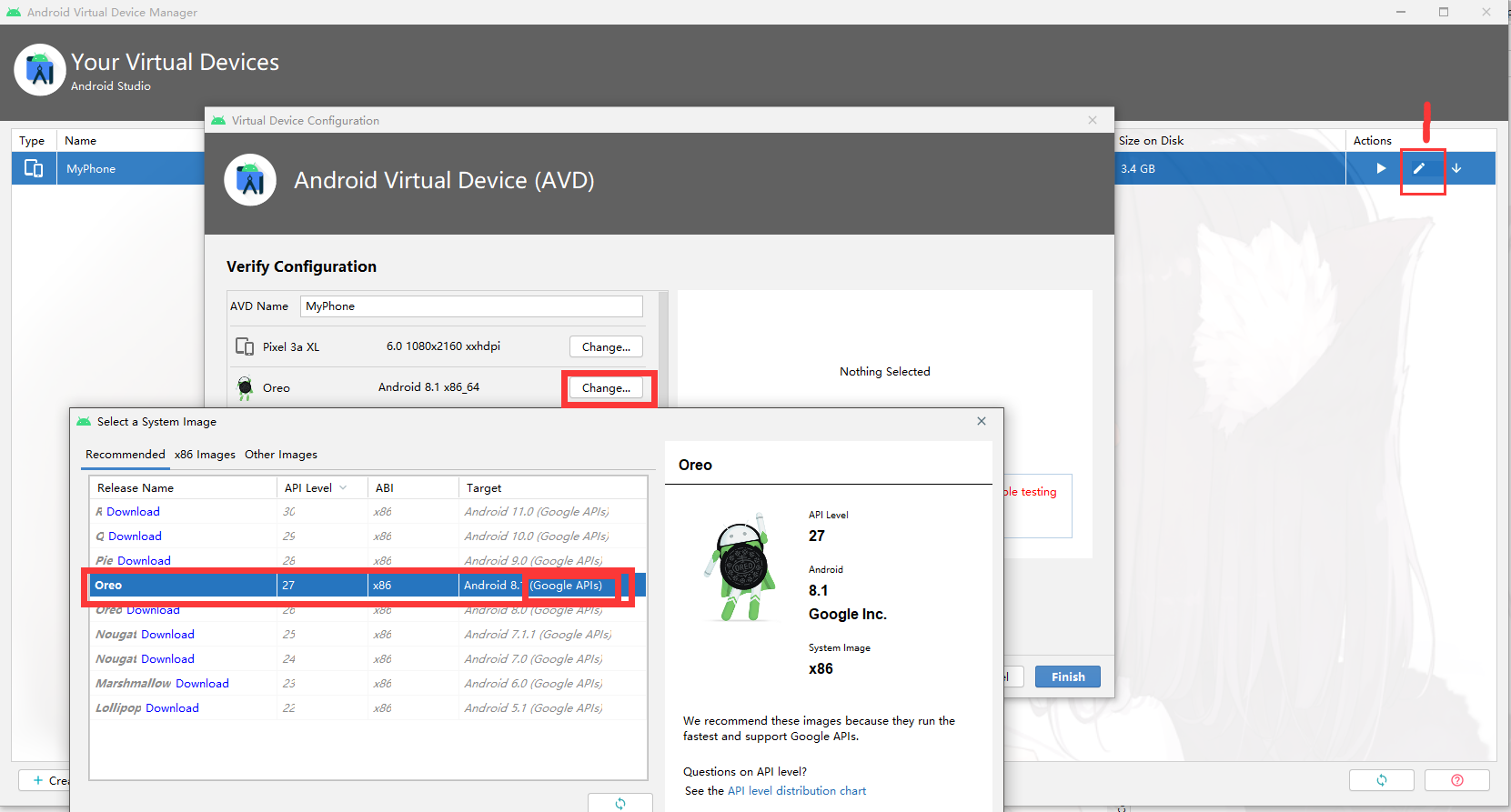Click the Verify Configuration scrollbar
This screenshot has height=812, width=1511.
663,349
